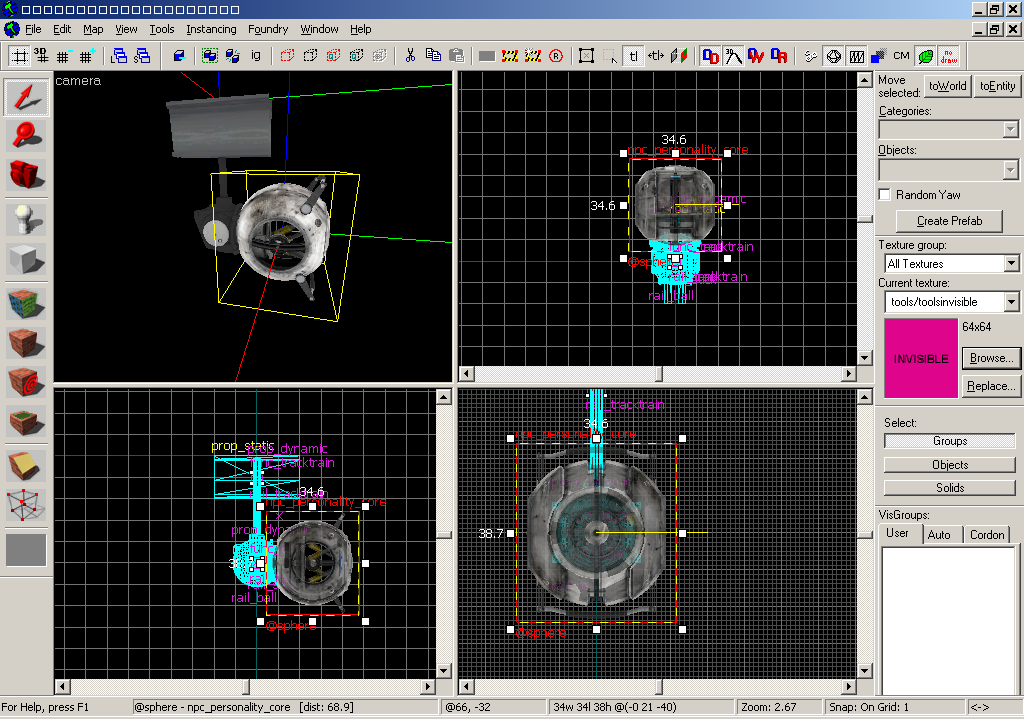
Task: Toggle scaling texture lock button
Action: click(656, 56)
